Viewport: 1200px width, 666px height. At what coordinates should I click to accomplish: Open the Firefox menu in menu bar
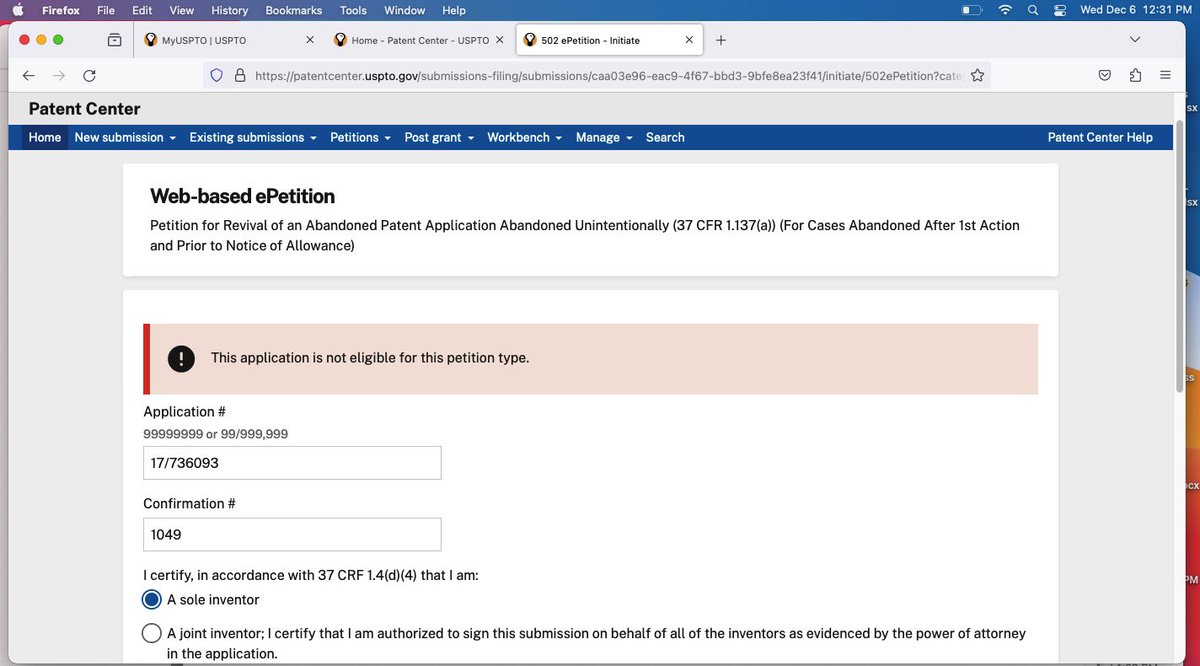point(60,10)
